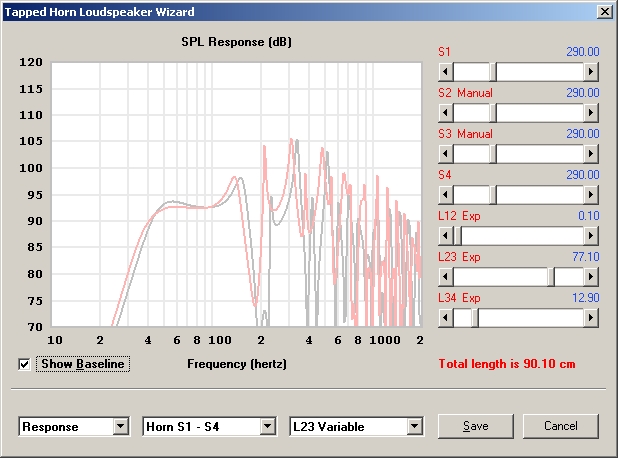Click the L23 Exp slider right arrow
Image resolution: width=618 pixels, height=458 pixels.
click(x=591, y=277)
